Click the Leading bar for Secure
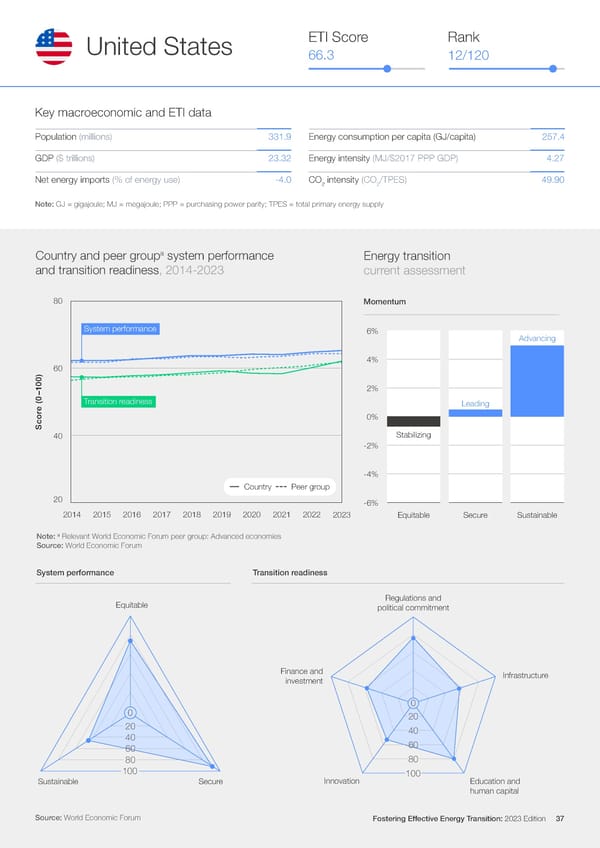This screenshot has height=848, width=600. [x=475, y=412]
